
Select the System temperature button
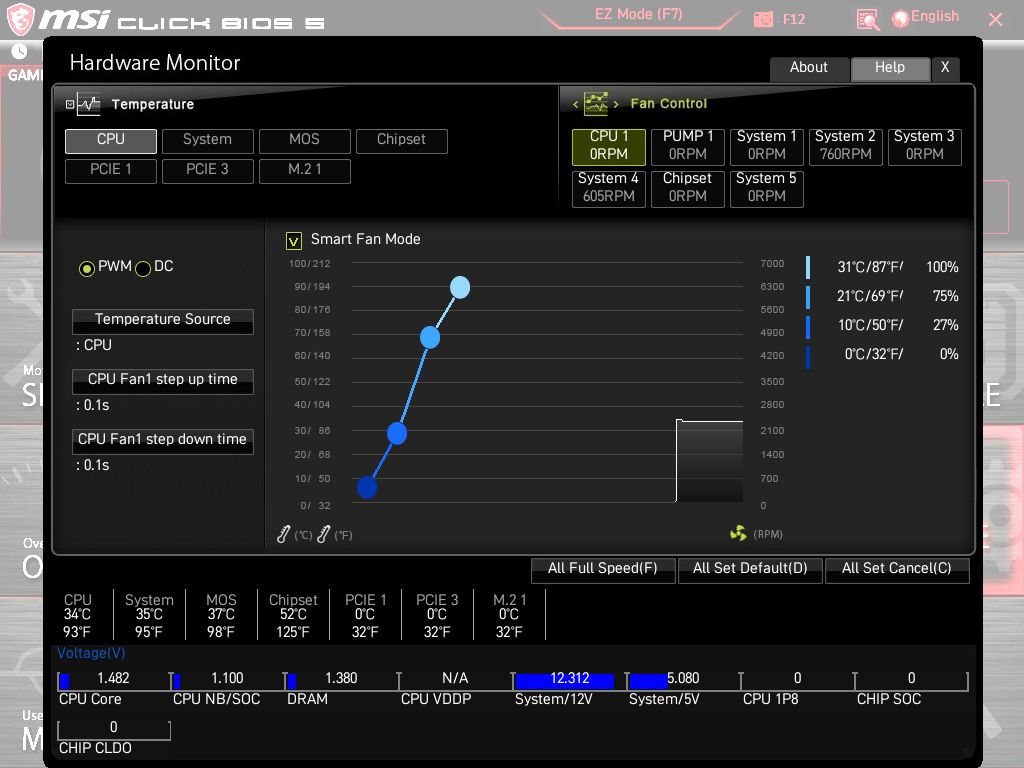pyautogui.click(x=208, y=140)
